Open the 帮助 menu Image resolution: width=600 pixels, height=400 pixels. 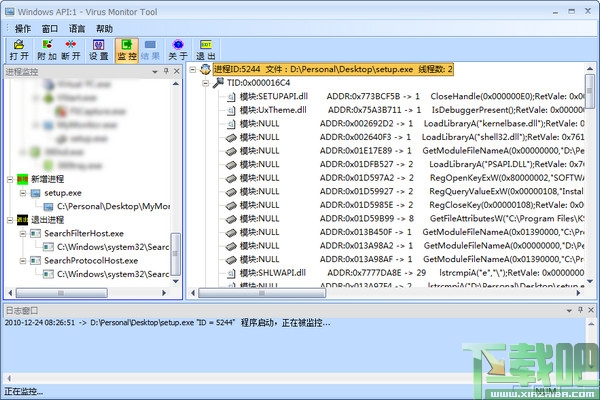click(104, 29)
